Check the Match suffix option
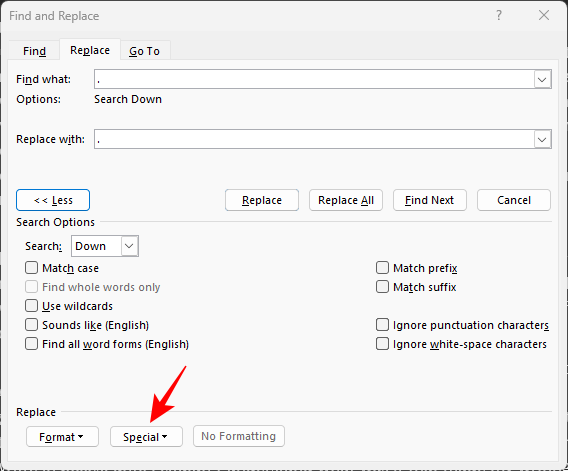568x471 pixels. [382, 287]
